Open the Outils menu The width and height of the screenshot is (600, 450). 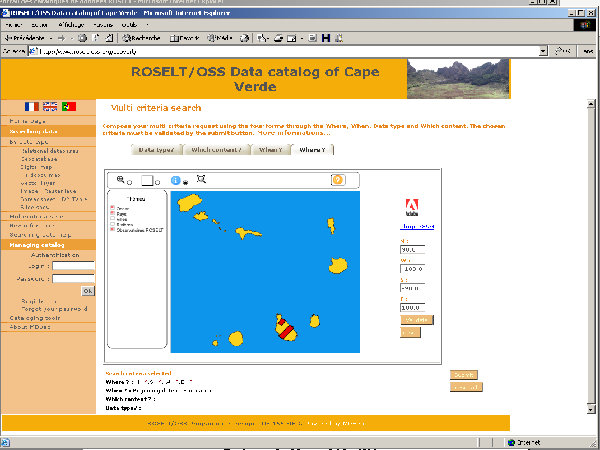(129, 25)
